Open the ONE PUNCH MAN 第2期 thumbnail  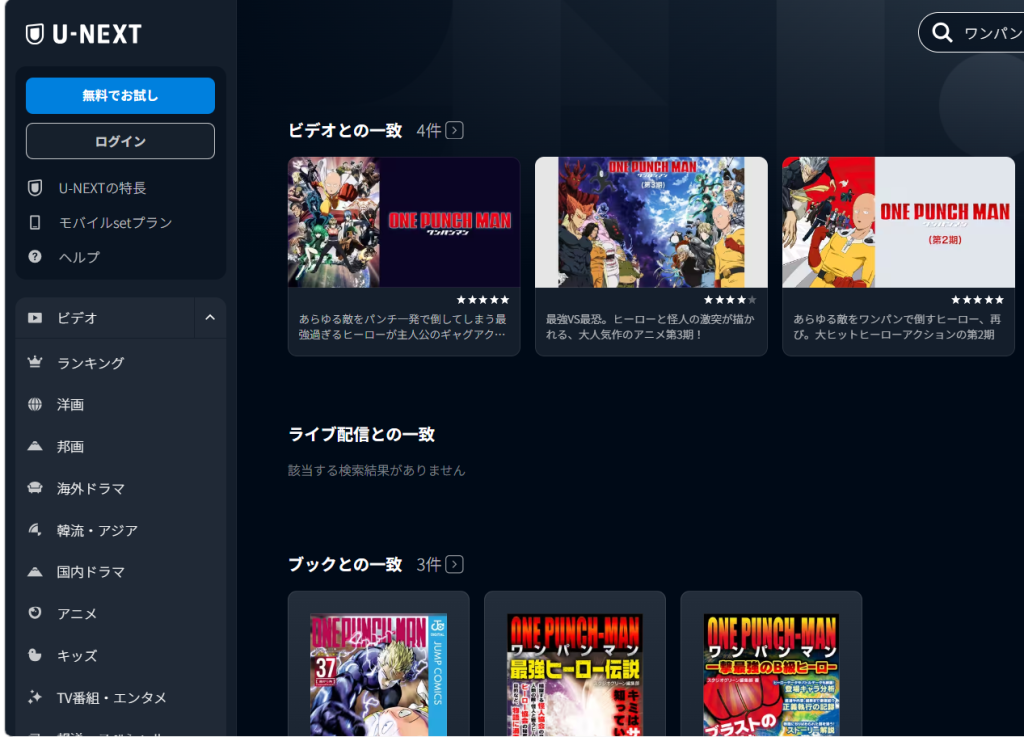point(899,222)
